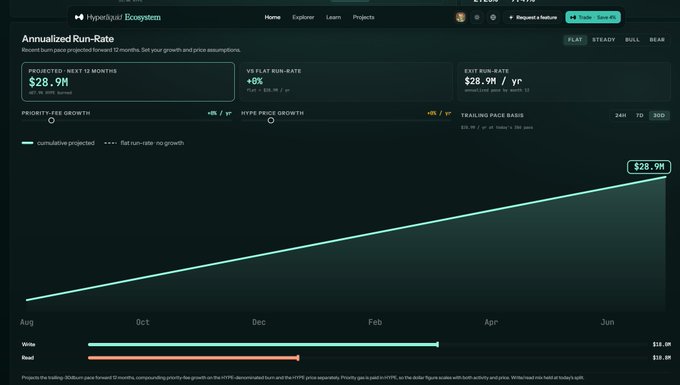Click the $28.9M chart endpoint label
The height and width of the screenshot is (385, 680).
[649, 167]
